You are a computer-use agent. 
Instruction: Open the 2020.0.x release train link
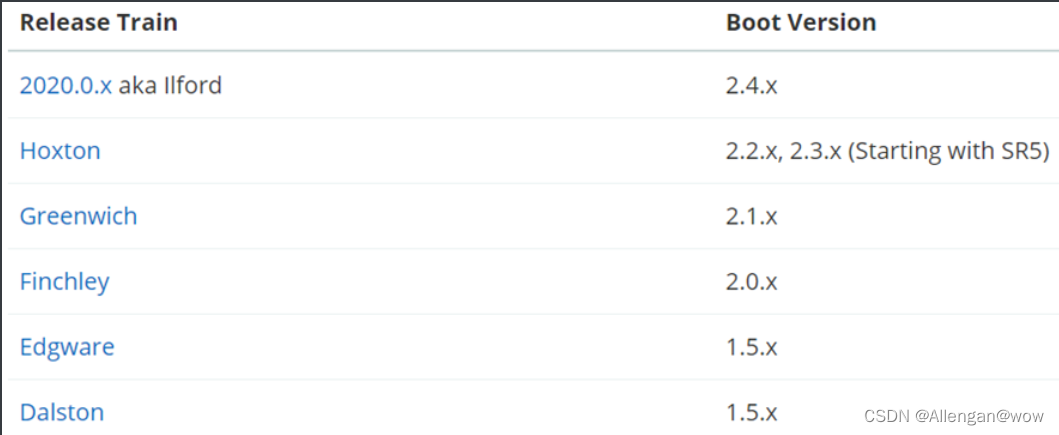pyautogui.click(x=66, y=86)
